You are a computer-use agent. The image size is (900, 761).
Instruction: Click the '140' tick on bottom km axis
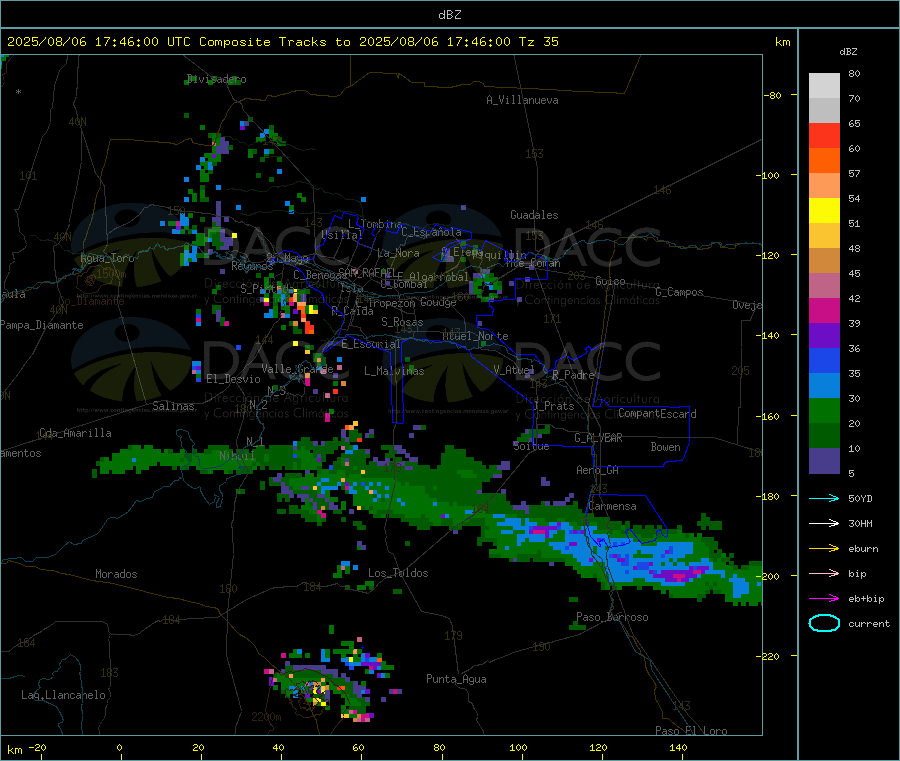pyautogui.click(x=678, y=747)
